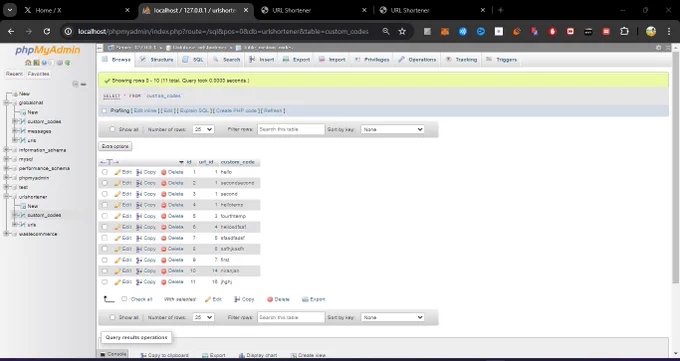Click Delete icon for row id 8
The image size is (680, 361).
[x=164, y=249]
